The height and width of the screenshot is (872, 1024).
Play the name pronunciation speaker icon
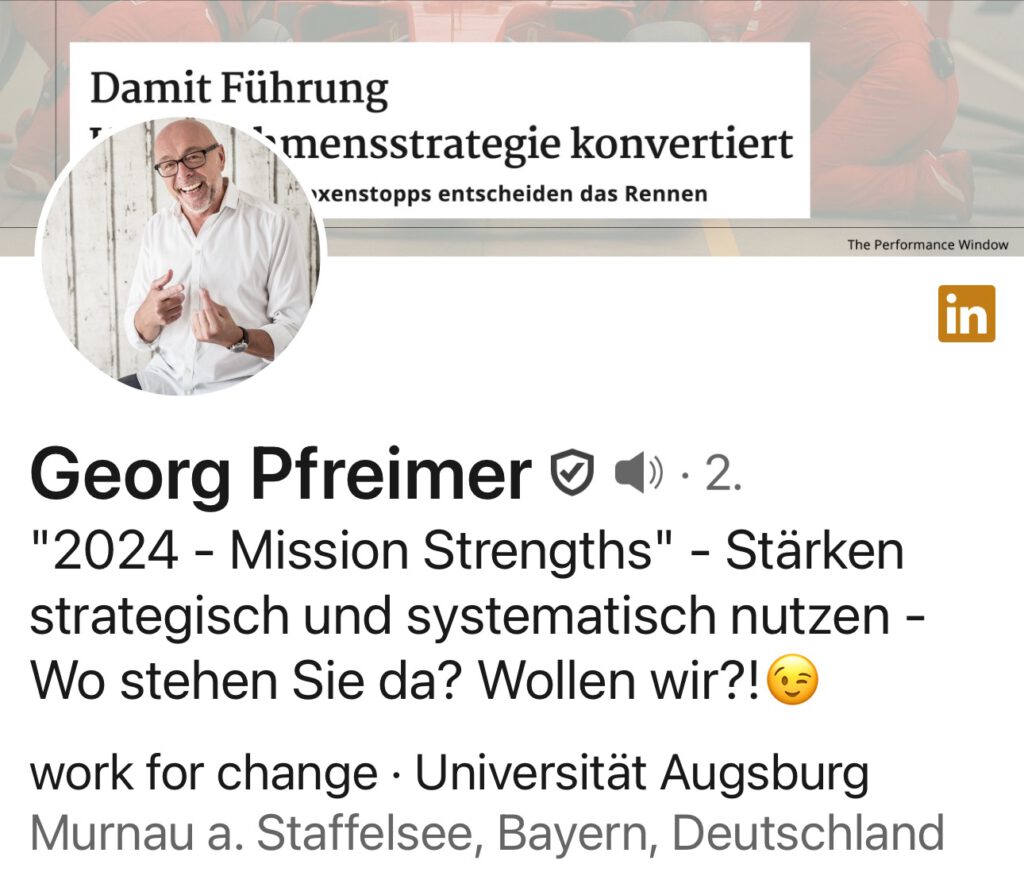(x=639, y=472)
